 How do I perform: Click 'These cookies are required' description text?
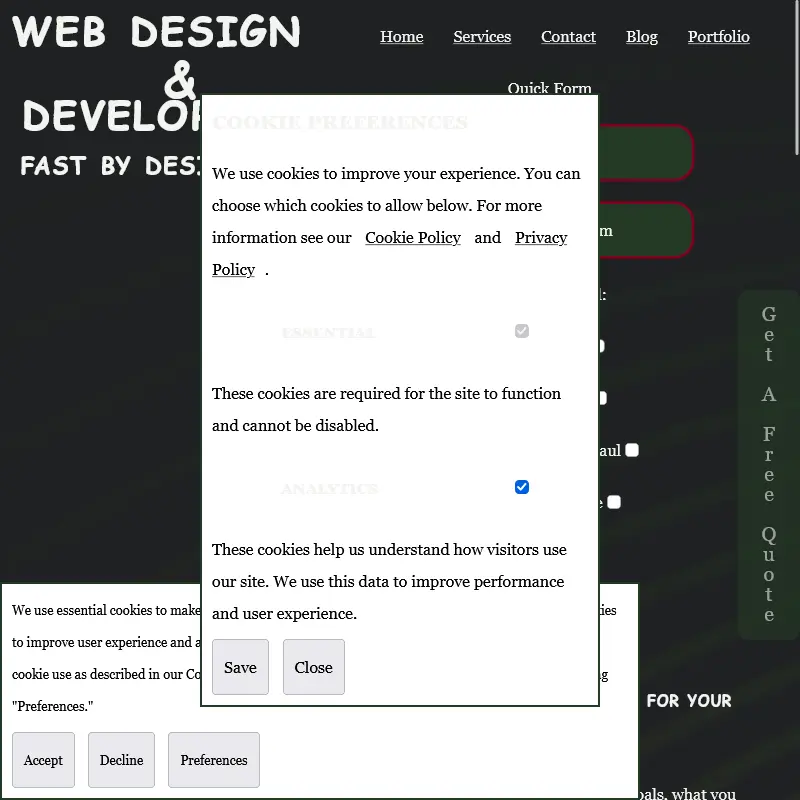tap(386, 409)
